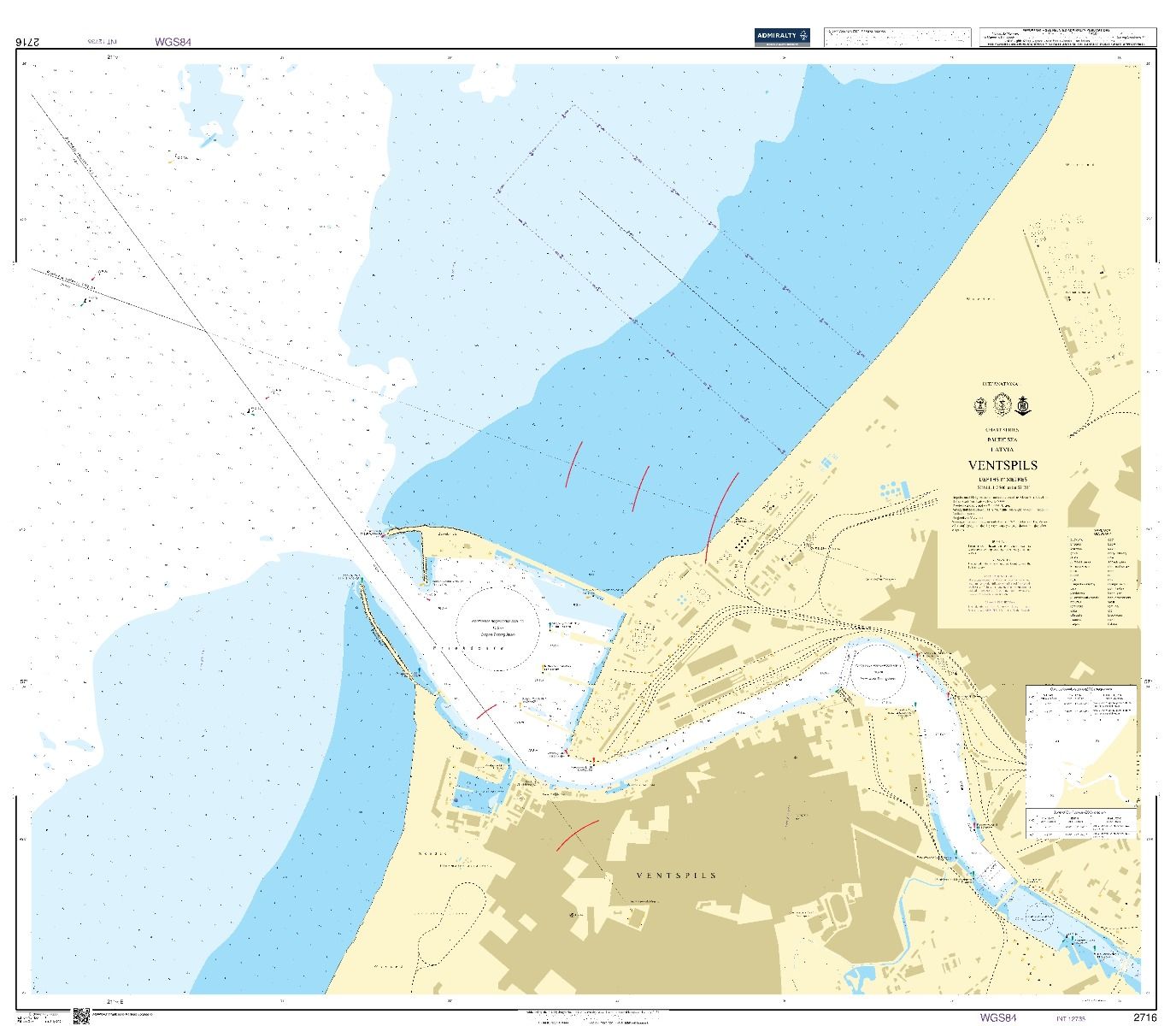The height and width of the screenshot is (1026, 1176).
Task: Click the VENTSPILS town label on land
Action: pyautogui.click(x=676, y=876)
